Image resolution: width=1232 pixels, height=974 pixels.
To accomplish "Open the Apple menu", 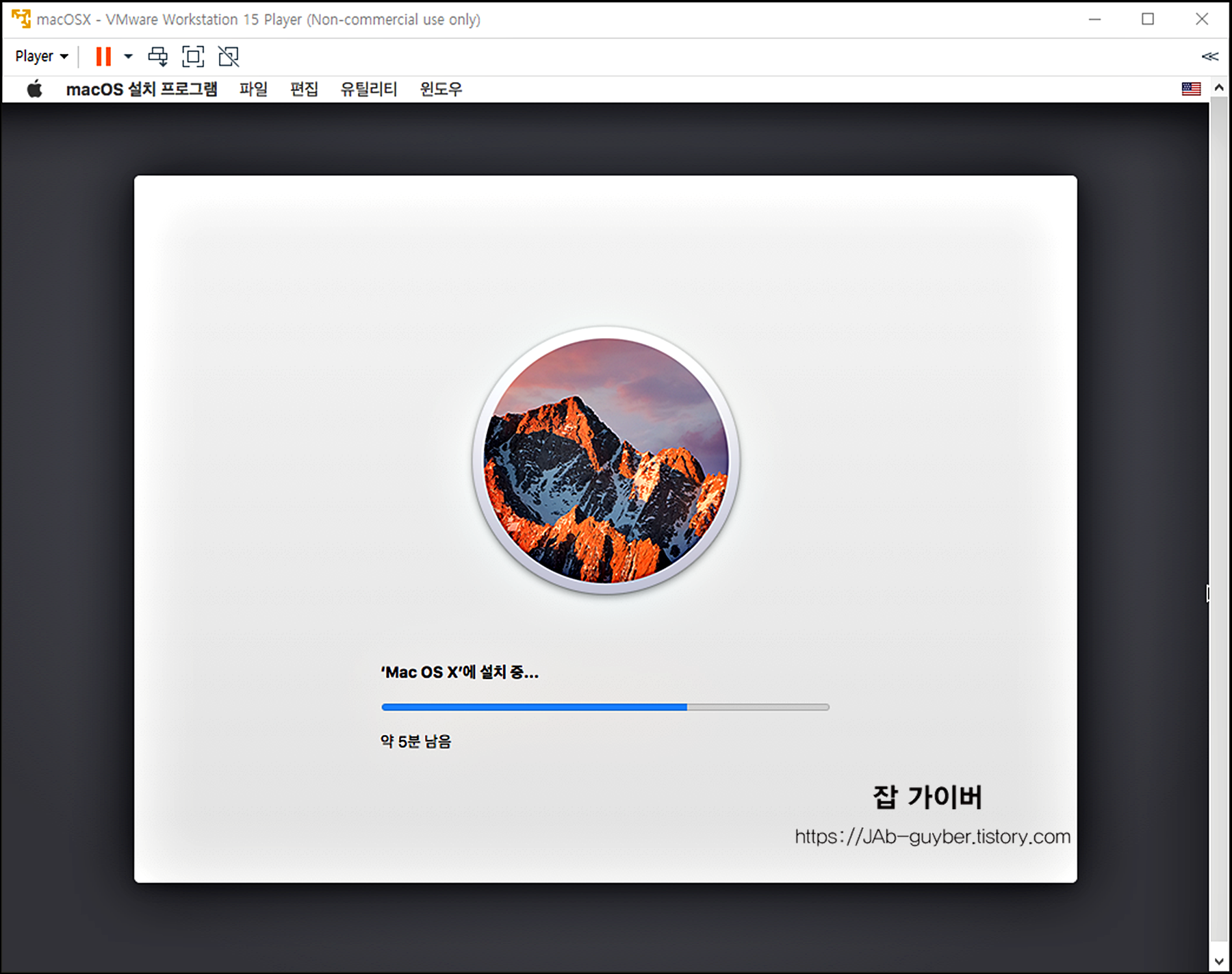I will pos(34,89).
